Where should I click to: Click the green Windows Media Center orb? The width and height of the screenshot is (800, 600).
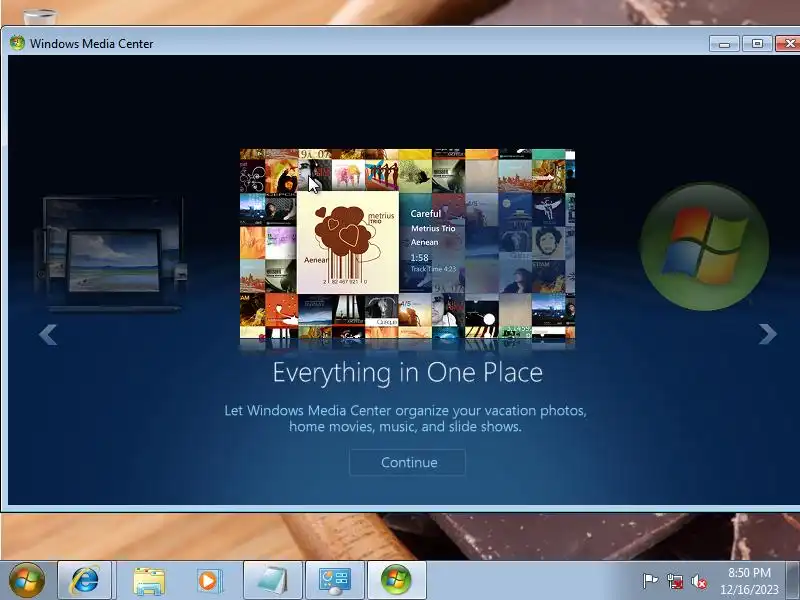click(704, 246)
